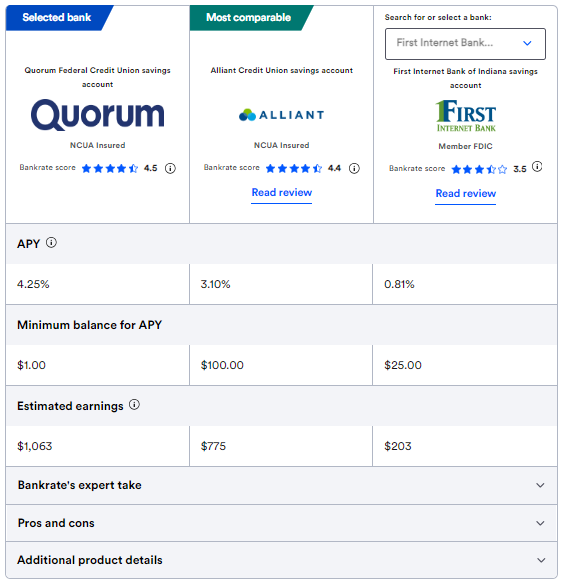Click First Internet Bank's star rating
The width and height of the screenshot is (567, 583).
coord(479,170)
